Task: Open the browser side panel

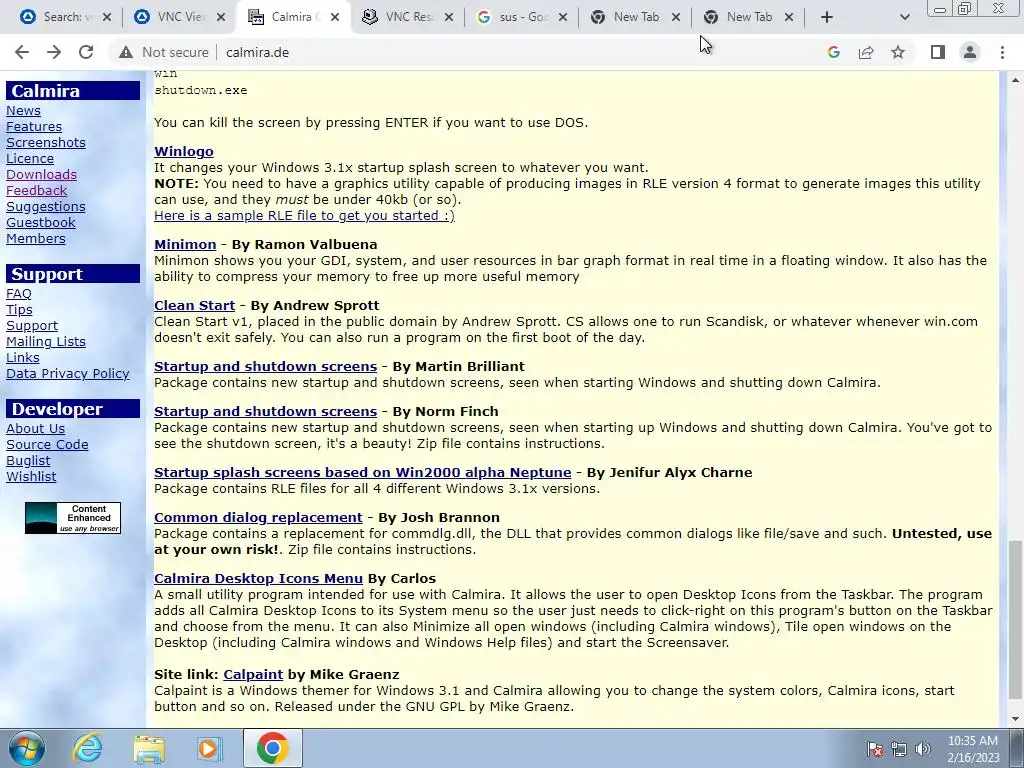Action: pos(938,52)
